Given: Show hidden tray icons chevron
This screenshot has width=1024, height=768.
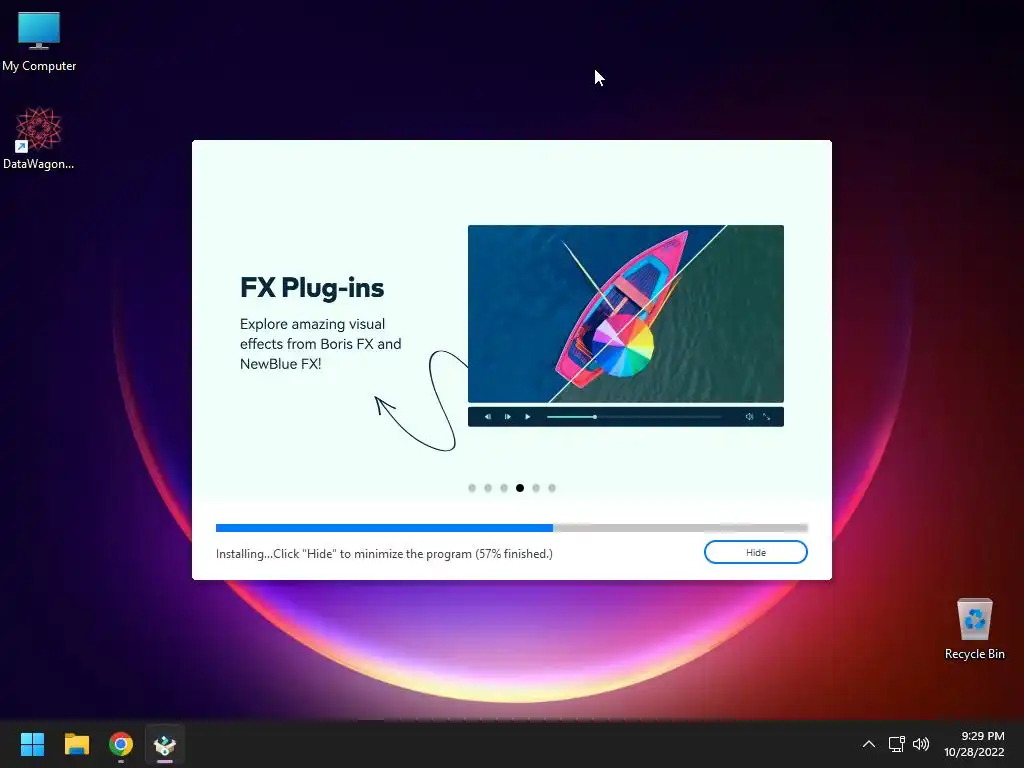Looking at the screenshot, I should tap(869, 744).
